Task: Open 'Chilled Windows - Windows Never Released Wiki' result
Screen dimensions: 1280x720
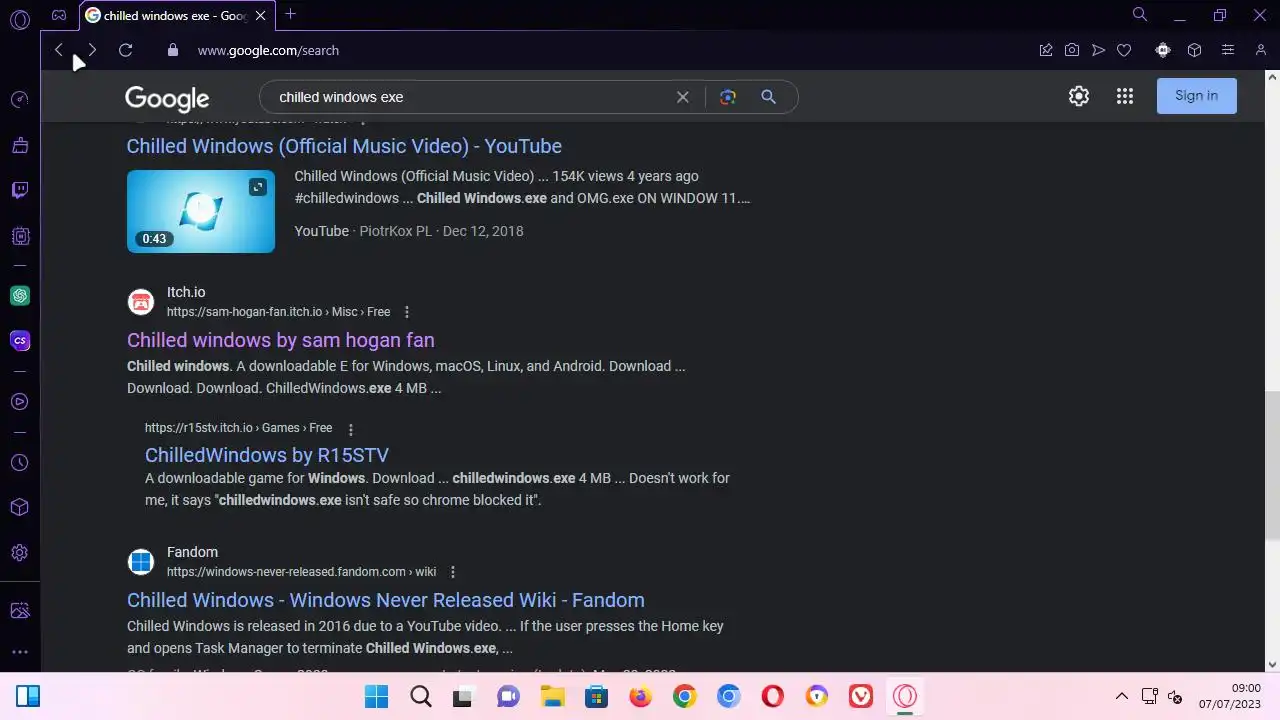Action: point(385,600)
